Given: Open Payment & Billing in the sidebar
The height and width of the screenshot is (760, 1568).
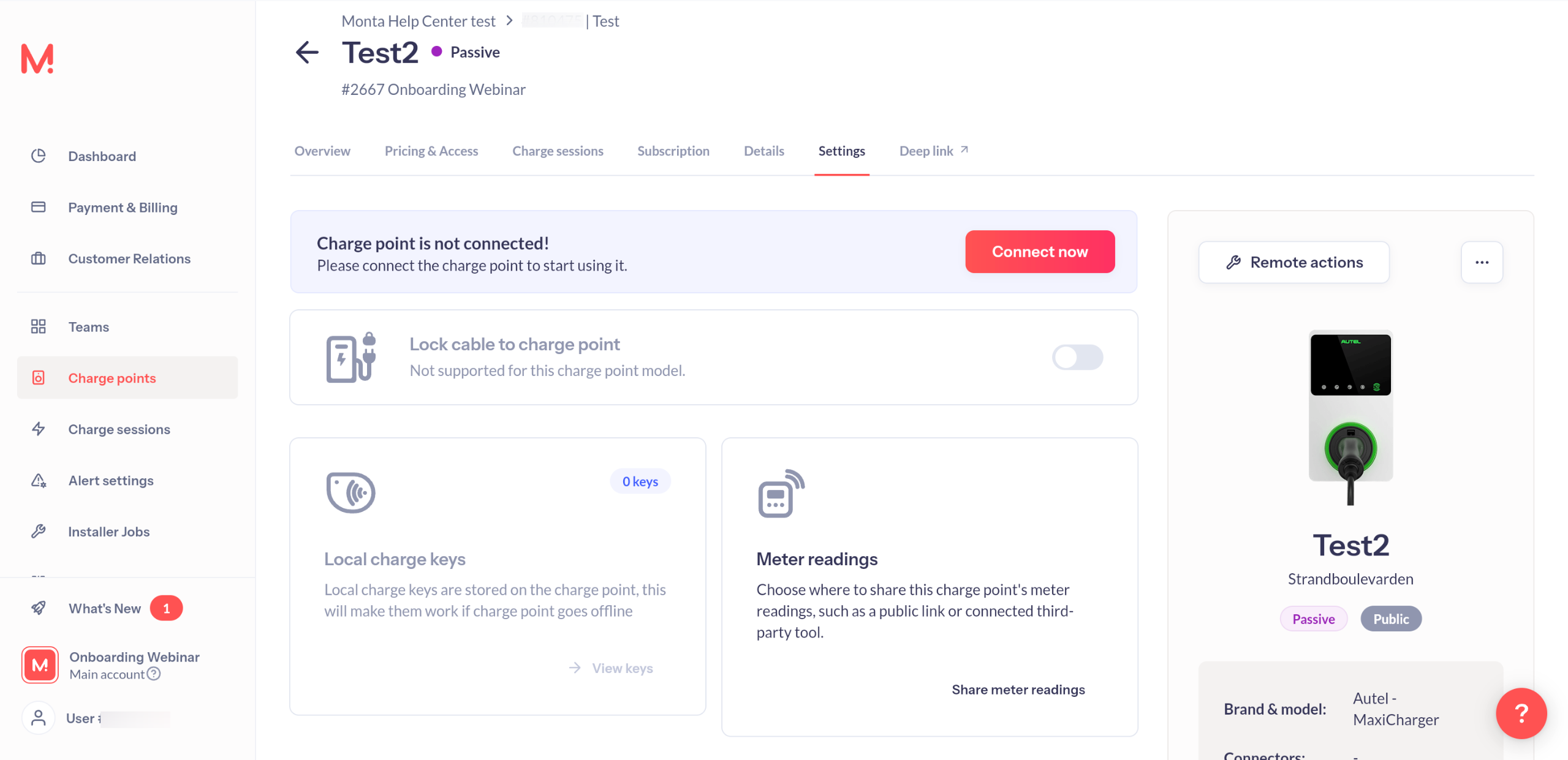Looking at the screenshot, I should 123,208.
